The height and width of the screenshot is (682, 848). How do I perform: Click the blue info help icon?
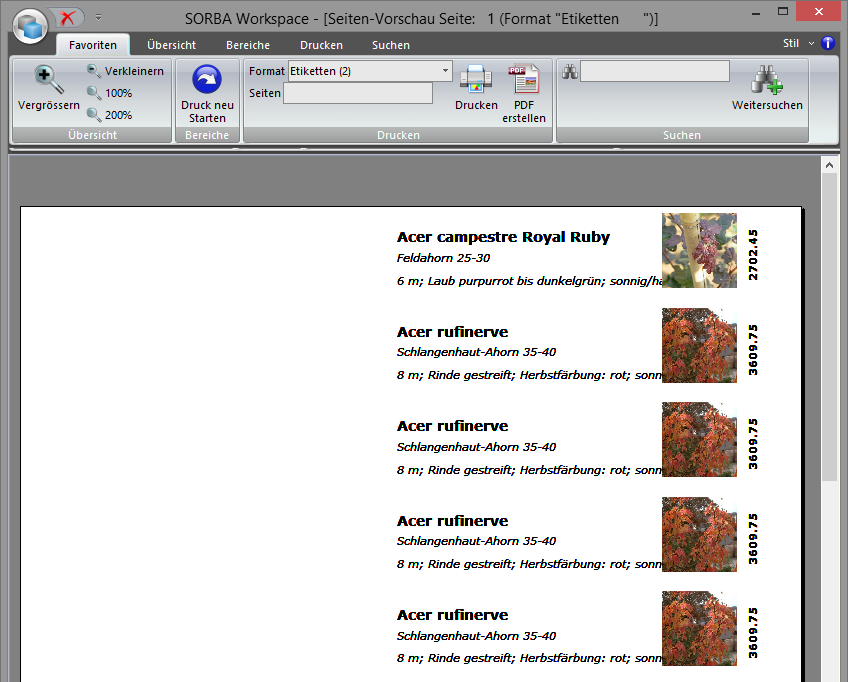[x=827, y=43]
